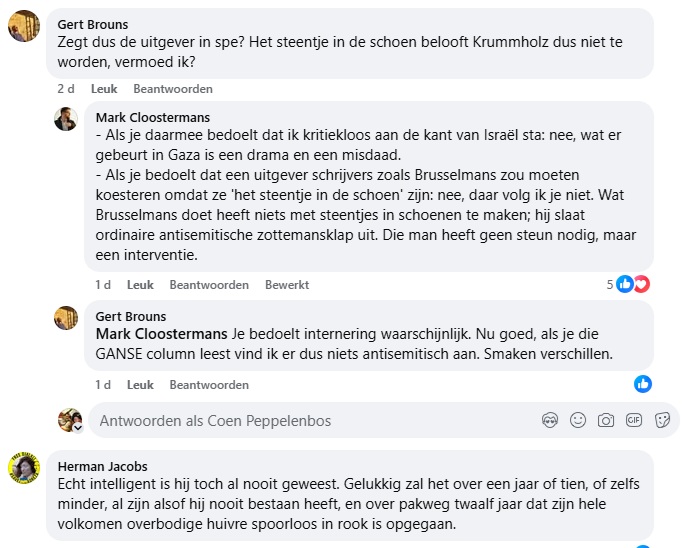The width and height of the screenshot is (685, 548).
Task: Click the sticker icon in reply box
Action: point(661,420)
